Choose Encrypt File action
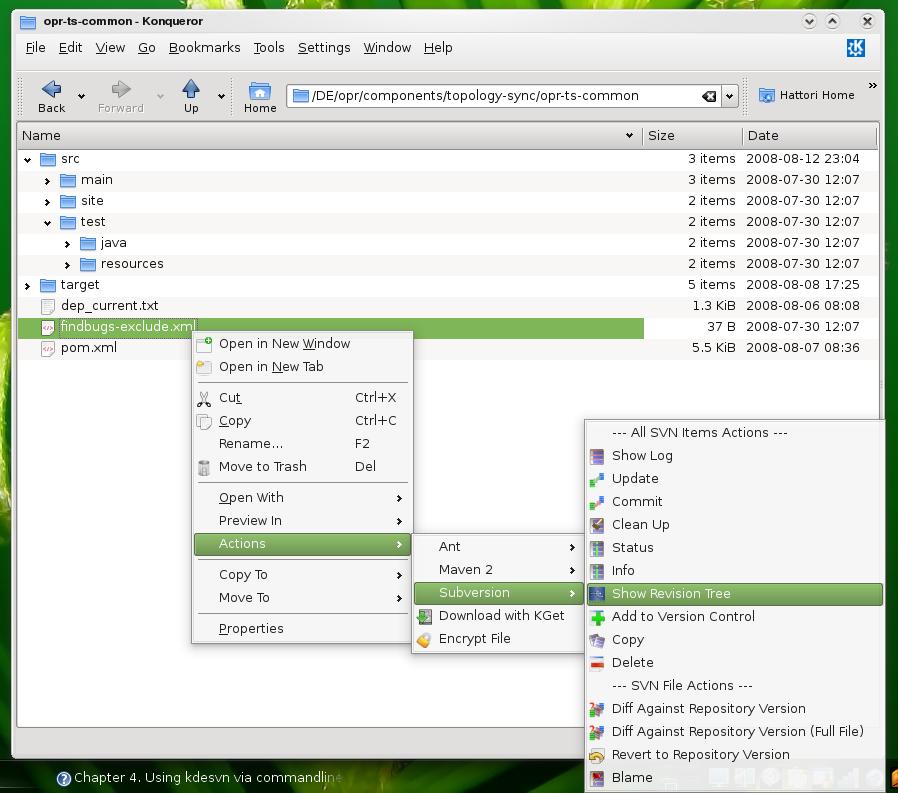 (x=498, y=638)
